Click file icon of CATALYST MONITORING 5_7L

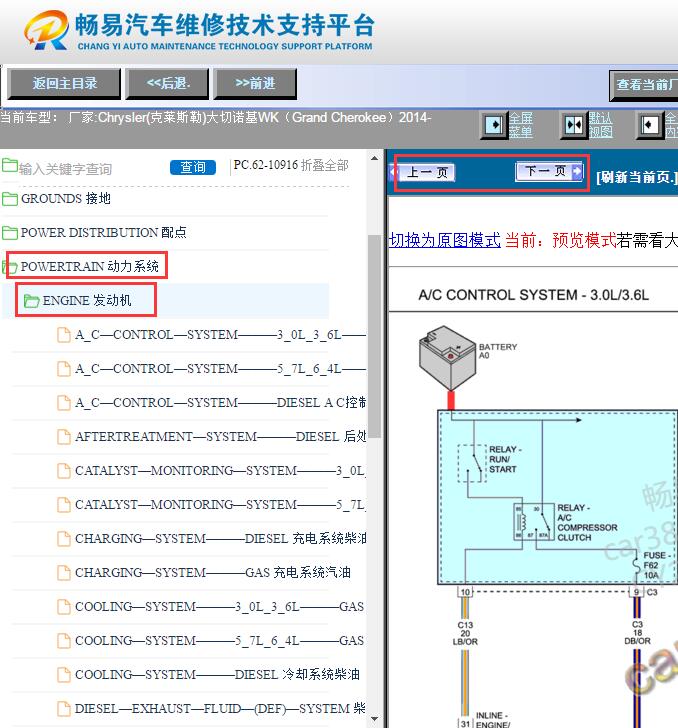(x=64, y=504)
